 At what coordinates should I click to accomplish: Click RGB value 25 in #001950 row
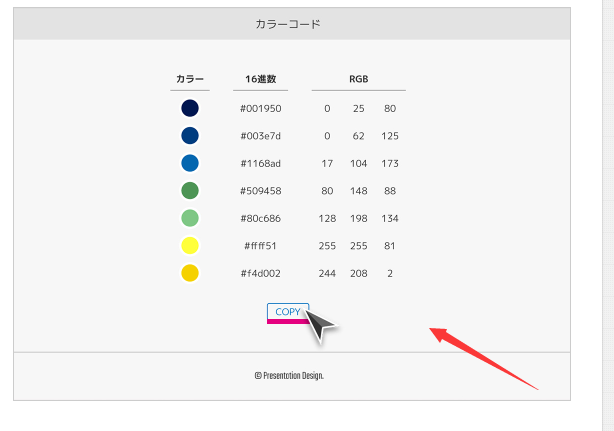(x=359, y=108)
